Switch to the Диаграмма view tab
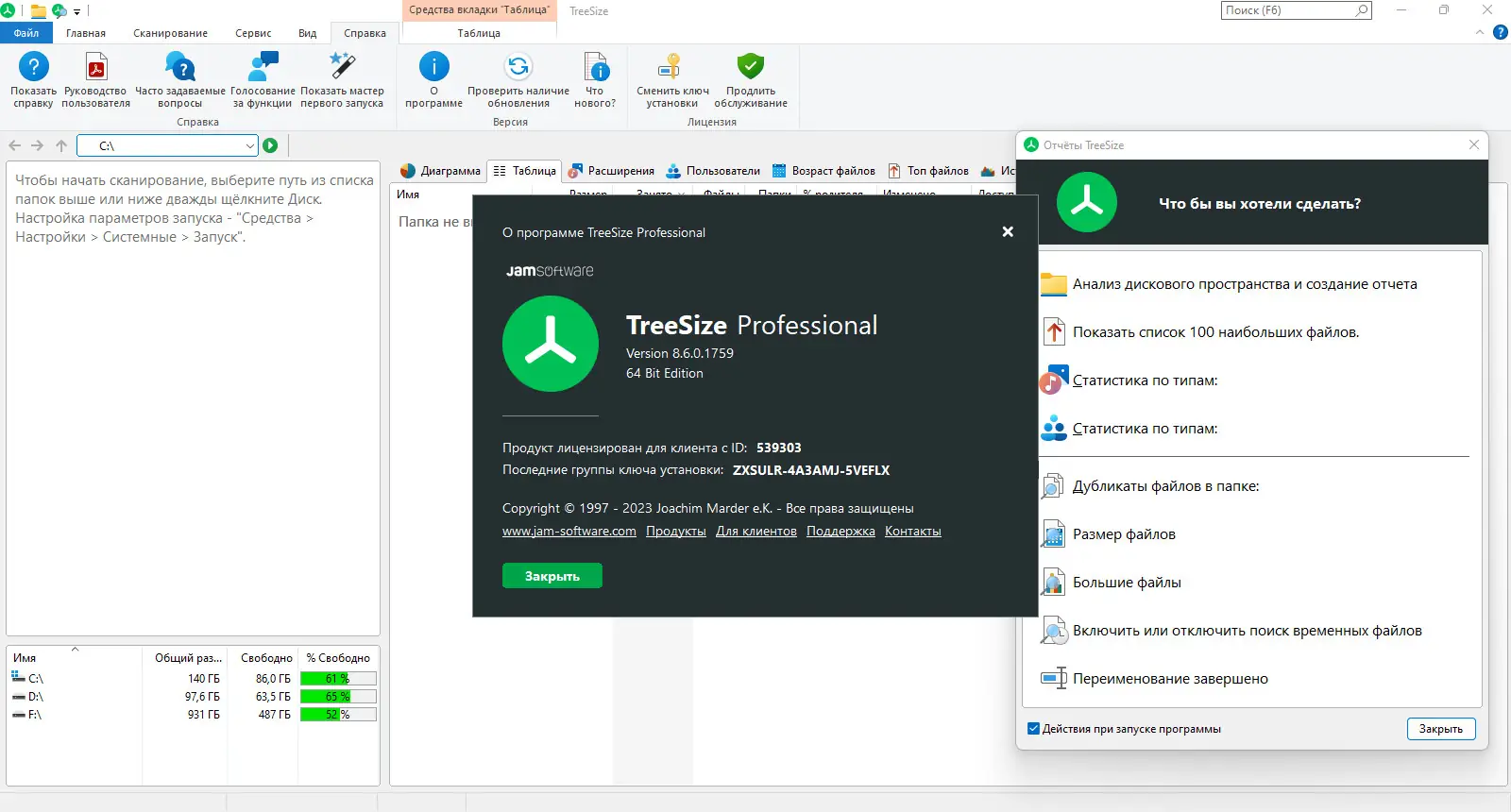The height and width of the screenshot is (812, 1511). 440,171
